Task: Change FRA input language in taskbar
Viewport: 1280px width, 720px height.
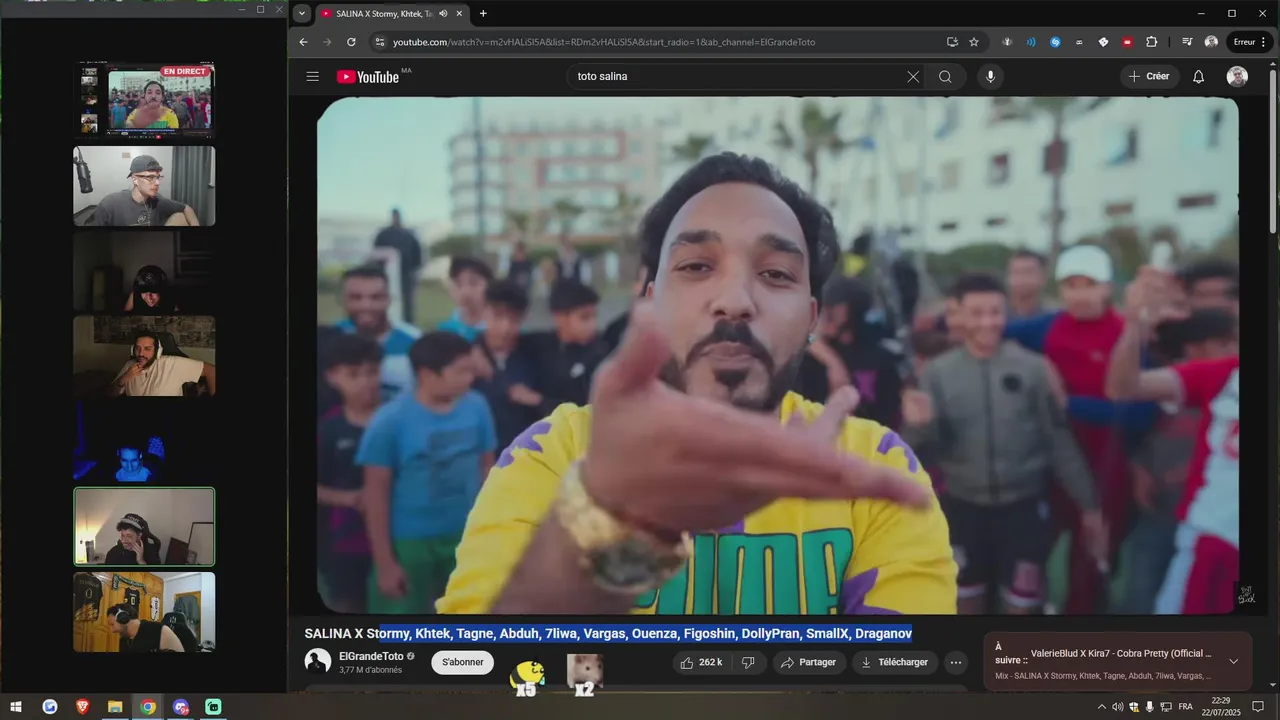Action: 1185,707
